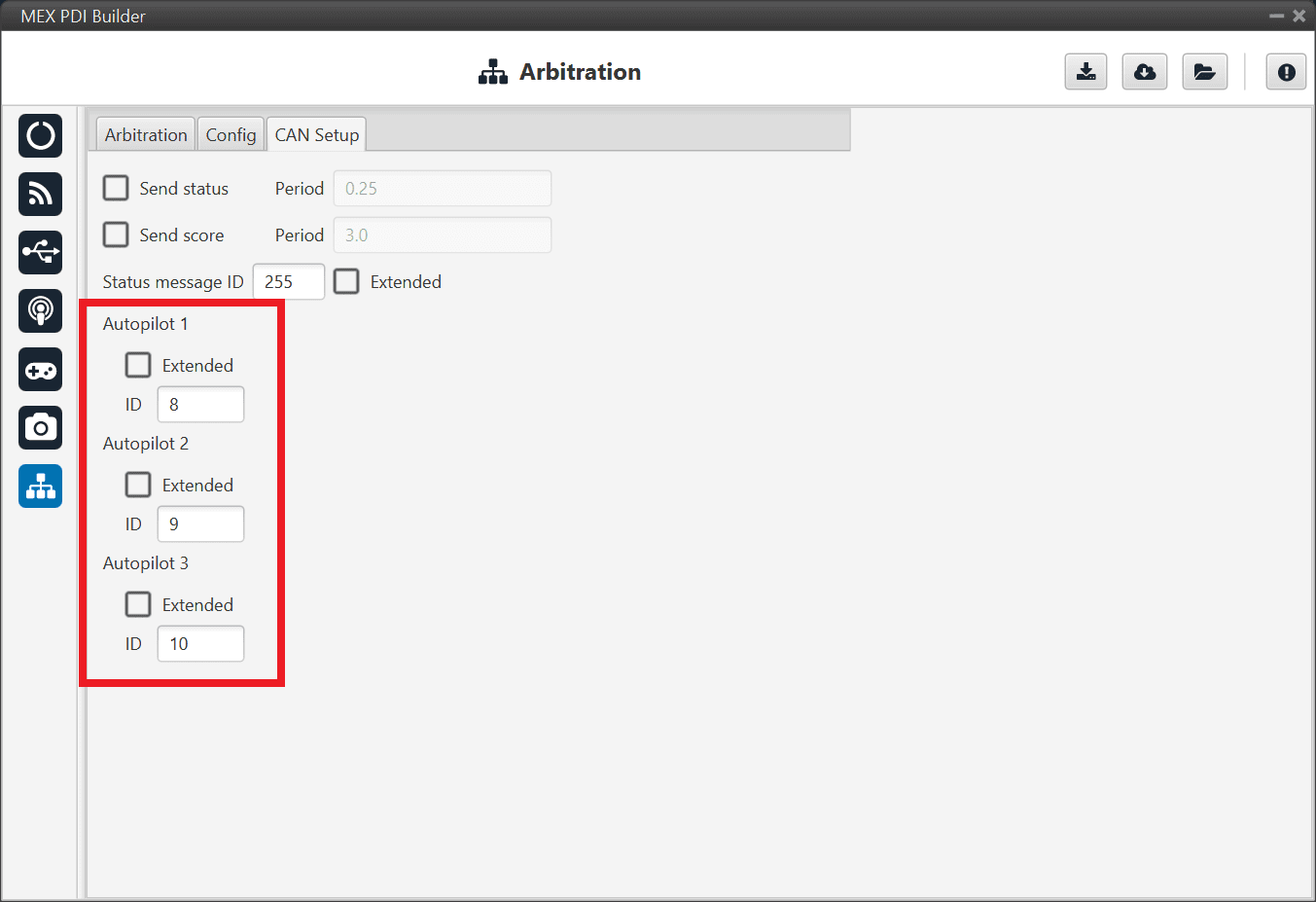Click the download/import toolbar icon
Image resolution: width=1316 pixels, height=902 pixels.
[1085, 72]
